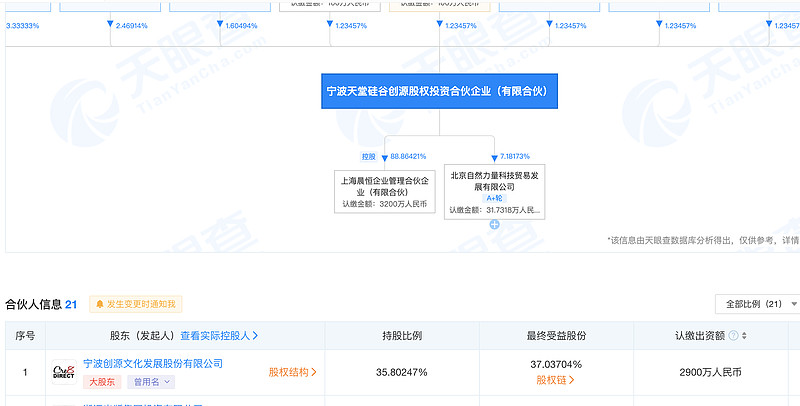Click the A+轮 funding tag
Screen dimensions: 800x406
tap(494, 198)
